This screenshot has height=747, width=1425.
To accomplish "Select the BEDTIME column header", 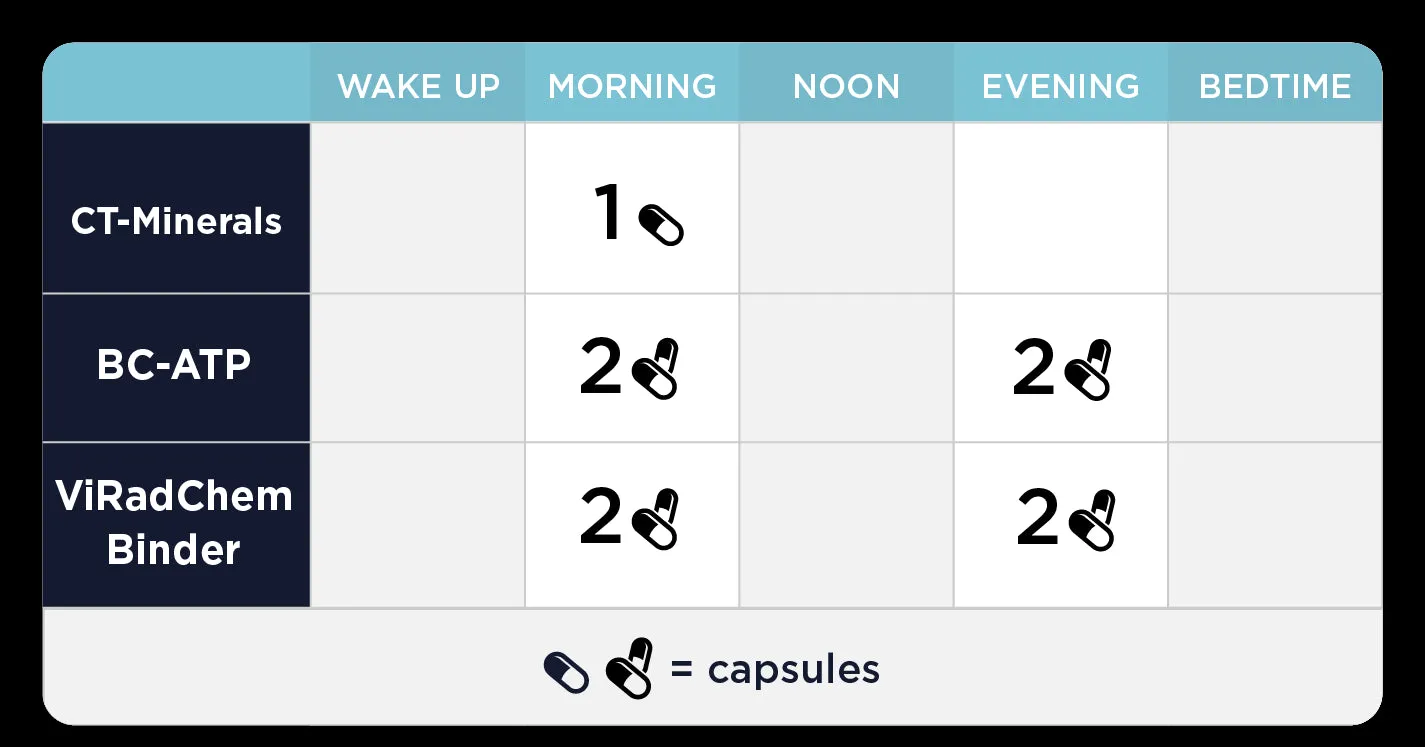I will tap(1275, 86).
